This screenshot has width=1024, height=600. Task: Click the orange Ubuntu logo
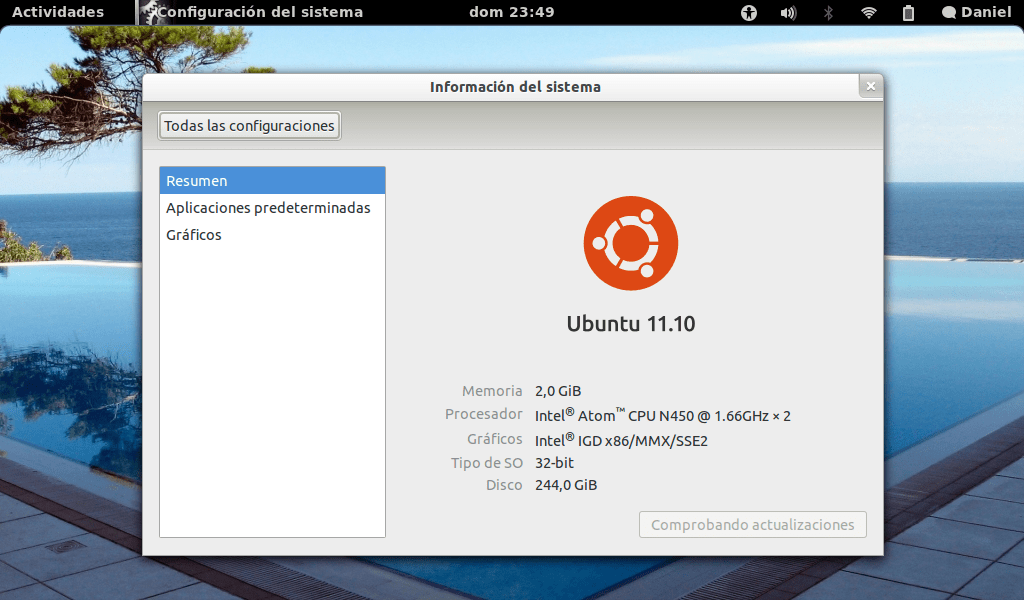pyautogui.click(x=631, y=244)
